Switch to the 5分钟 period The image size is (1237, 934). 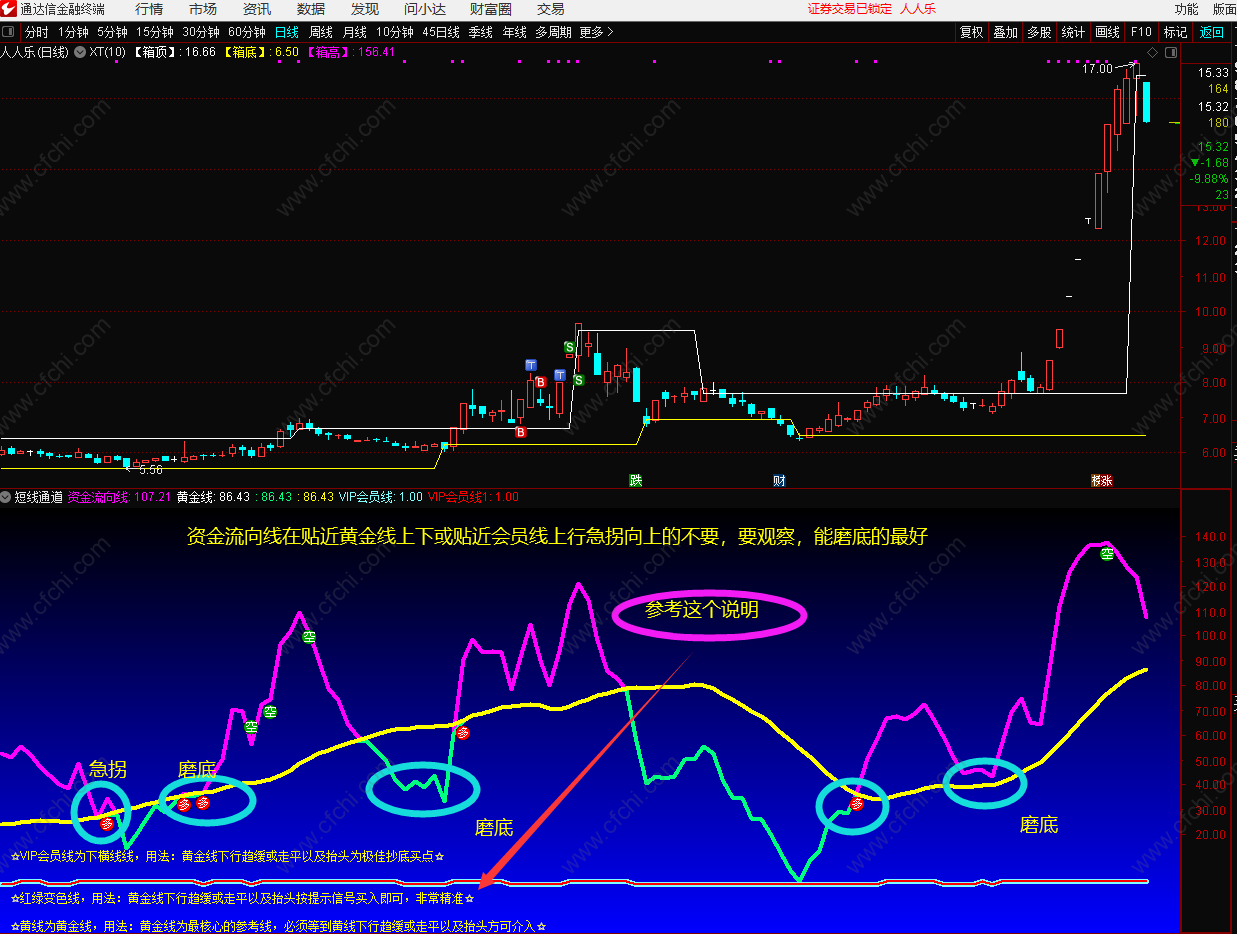[x=113, y=32]
